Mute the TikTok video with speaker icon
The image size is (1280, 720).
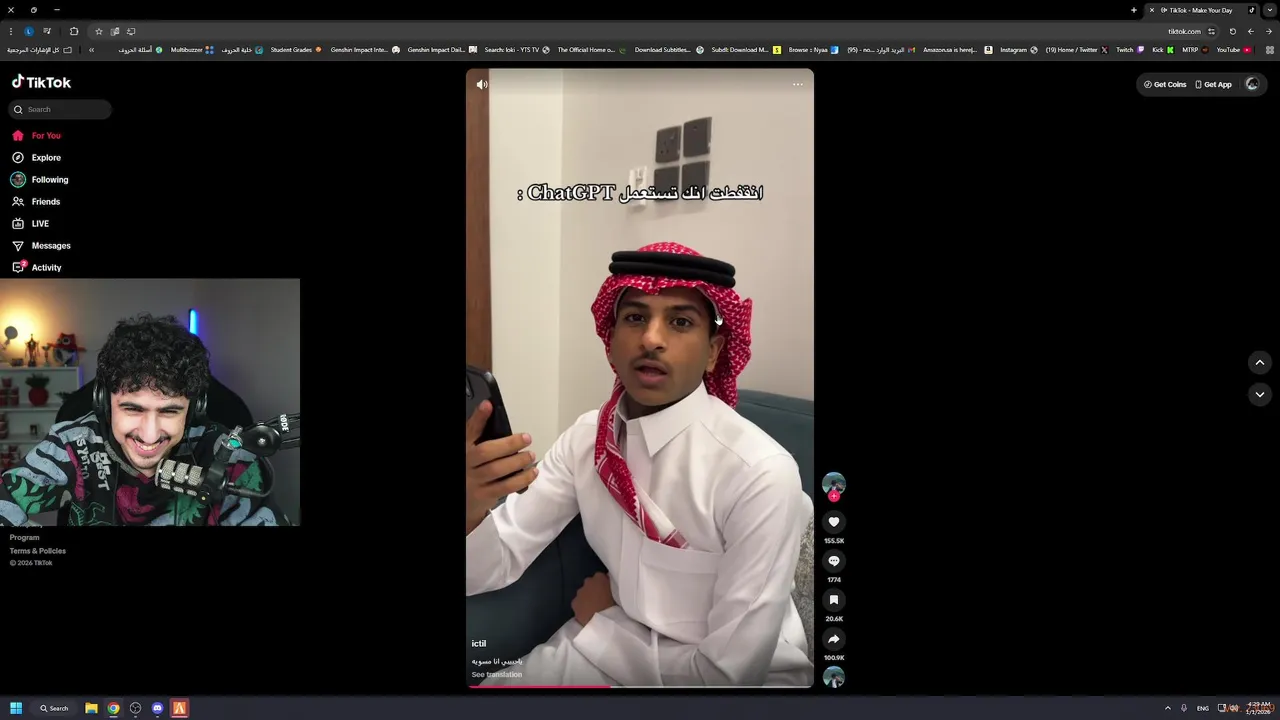[482, 85]
